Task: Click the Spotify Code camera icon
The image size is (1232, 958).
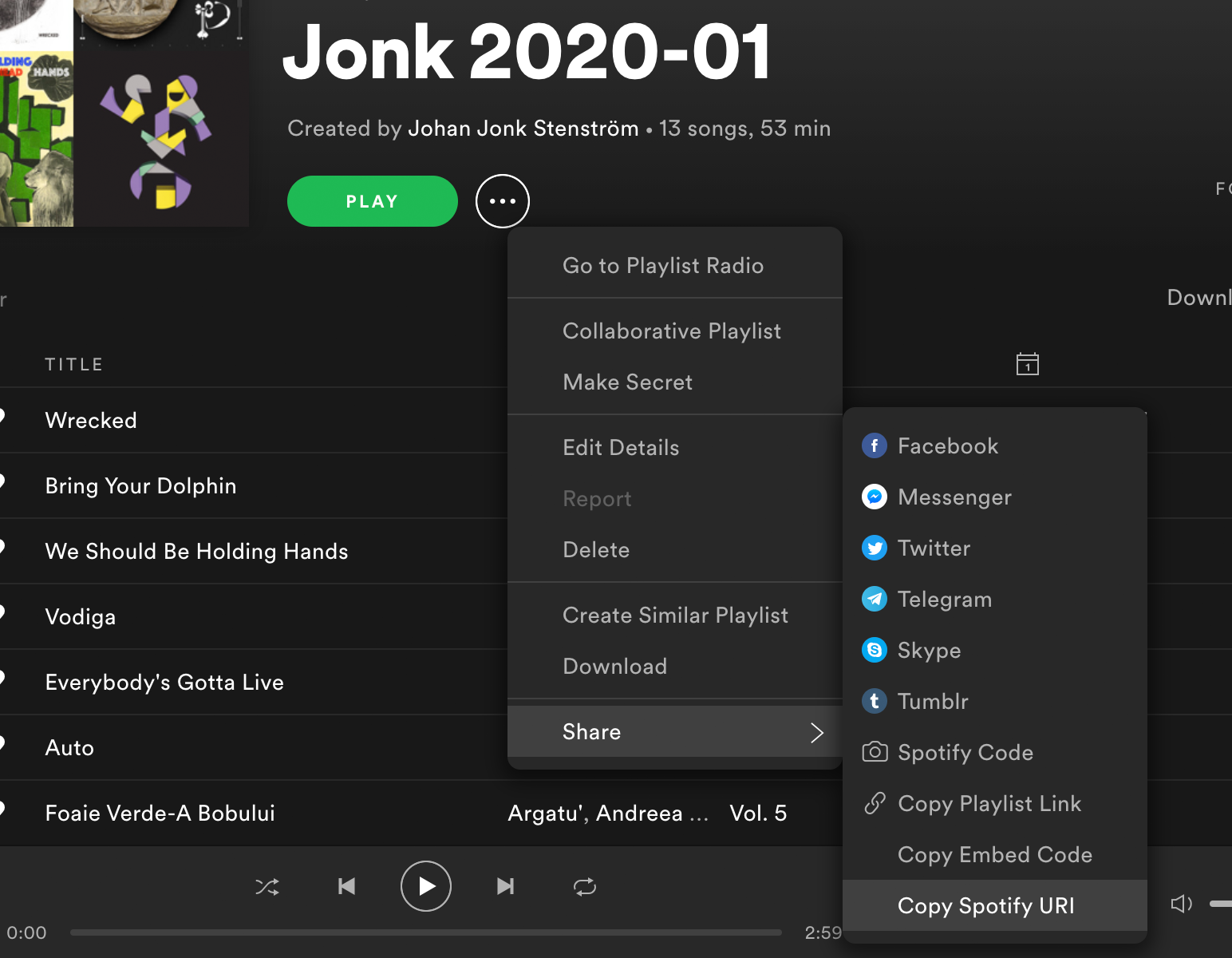Action: (875, 752)
